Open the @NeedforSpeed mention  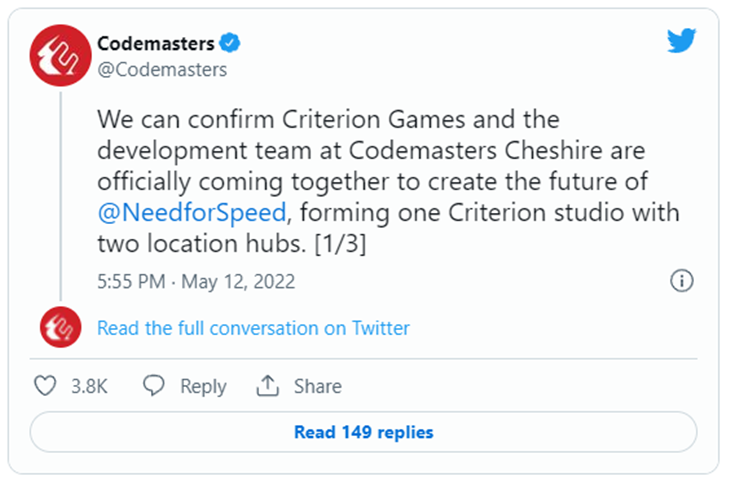coord(192,213)
